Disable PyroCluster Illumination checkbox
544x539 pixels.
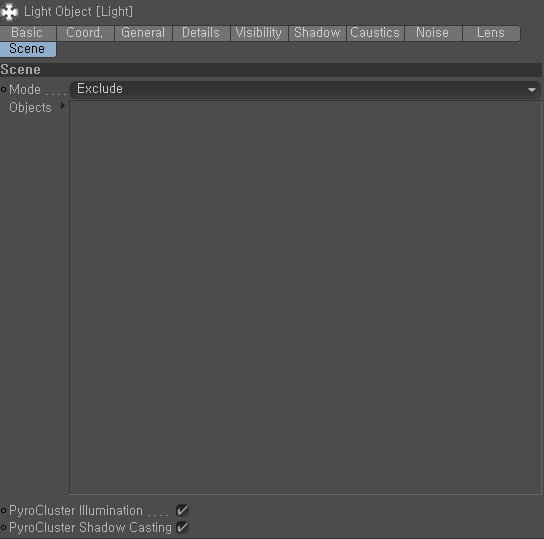coord(182,510)
